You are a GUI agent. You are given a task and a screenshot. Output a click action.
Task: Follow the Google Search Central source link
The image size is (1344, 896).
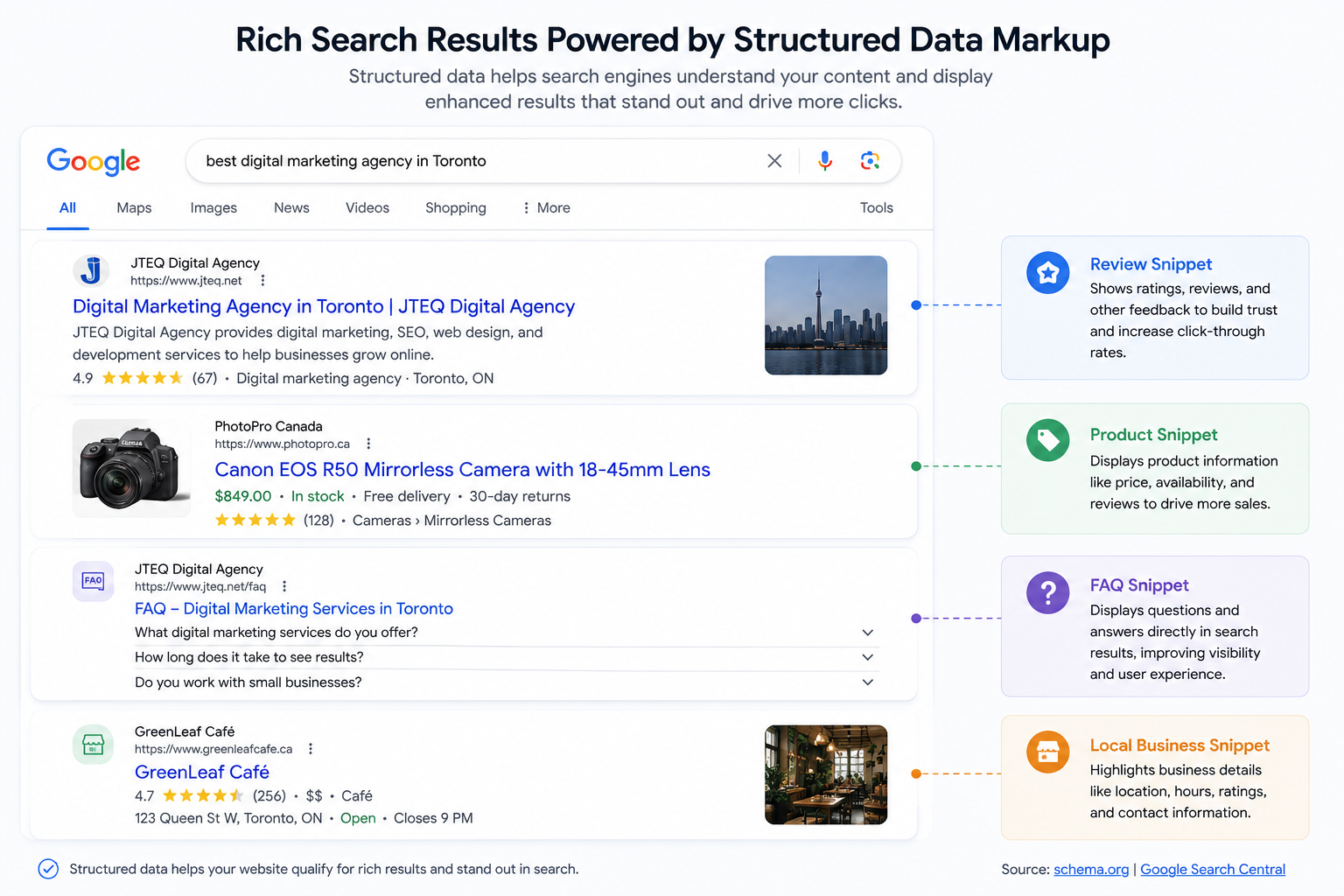pyautogui.click(x=1213, y=869)
